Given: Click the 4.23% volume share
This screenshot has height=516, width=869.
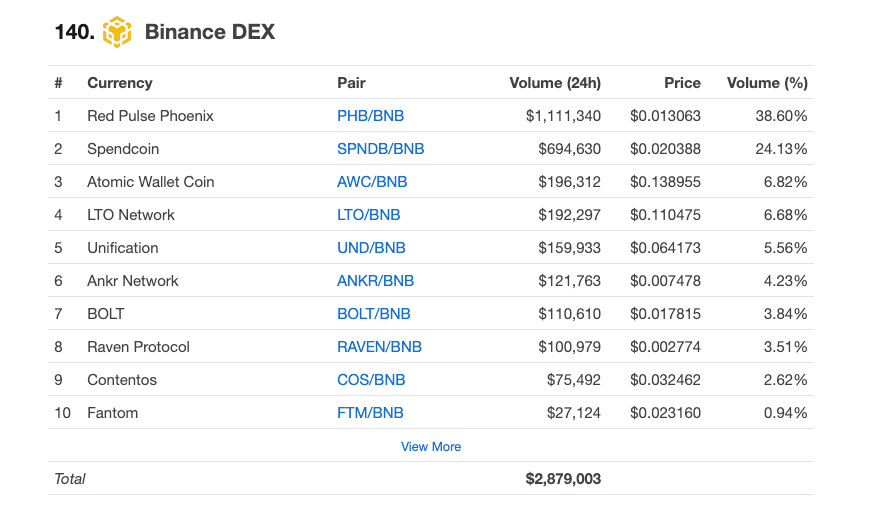Looking at the screenshot, I should 785,281.
